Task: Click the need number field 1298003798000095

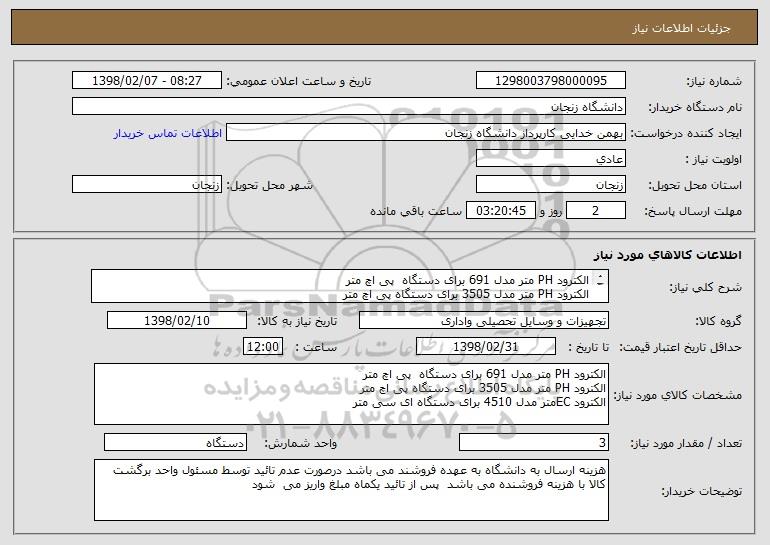Action: click(550, 81)
